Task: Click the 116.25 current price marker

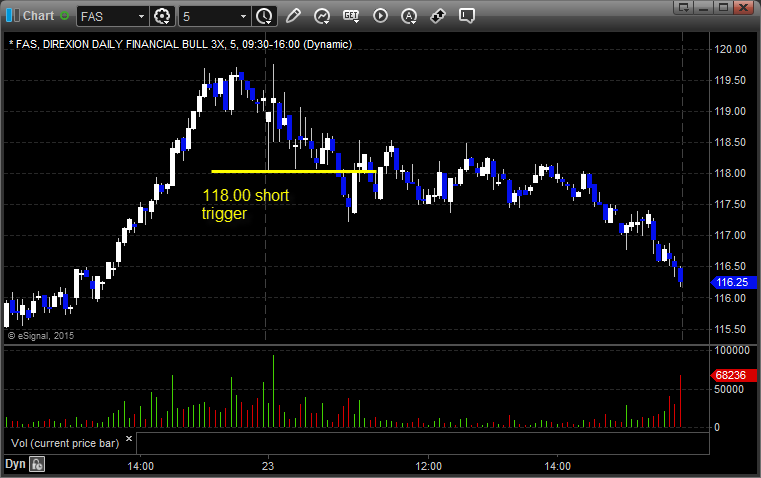Action: (x=734, y=282)
